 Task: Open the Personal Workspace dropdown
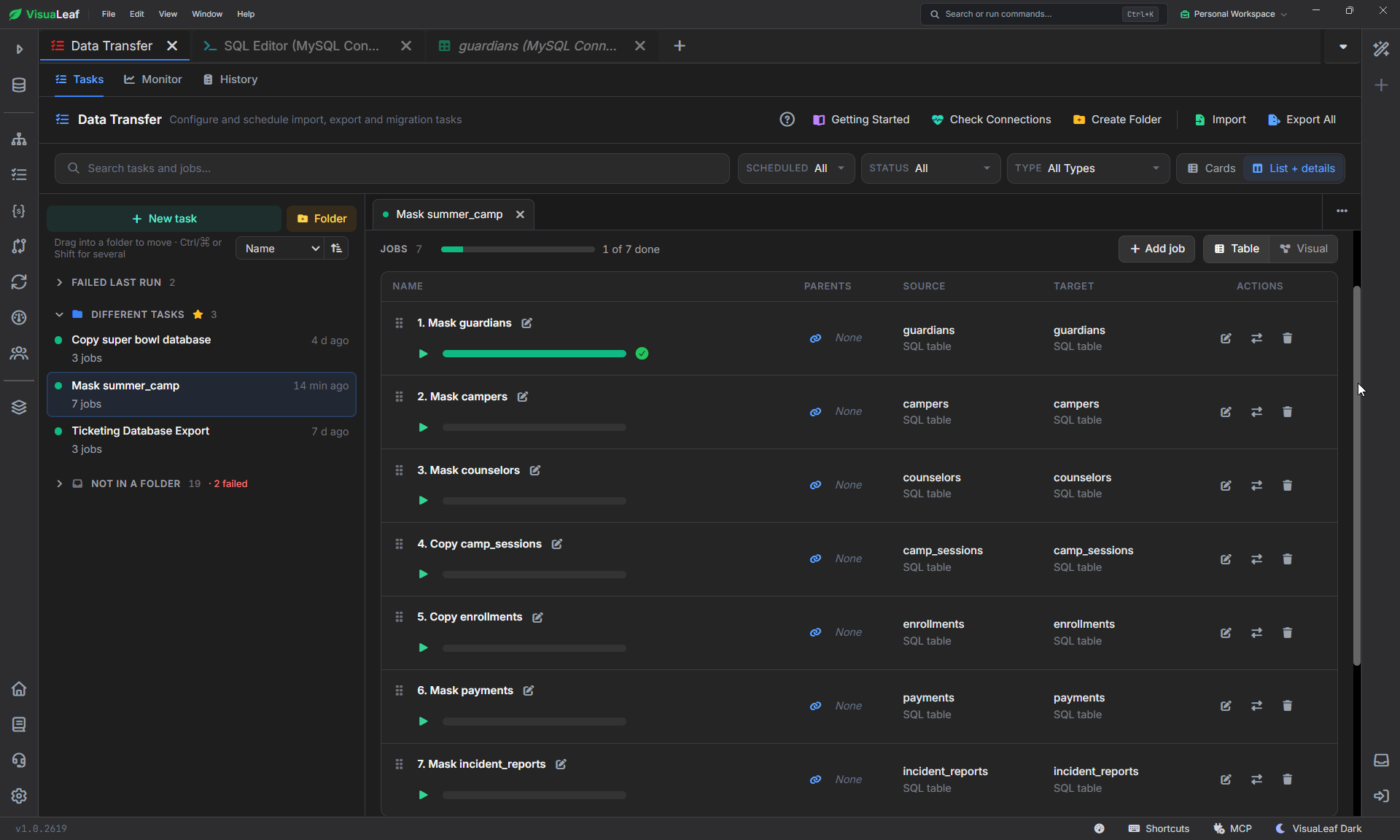(1234, 14)
